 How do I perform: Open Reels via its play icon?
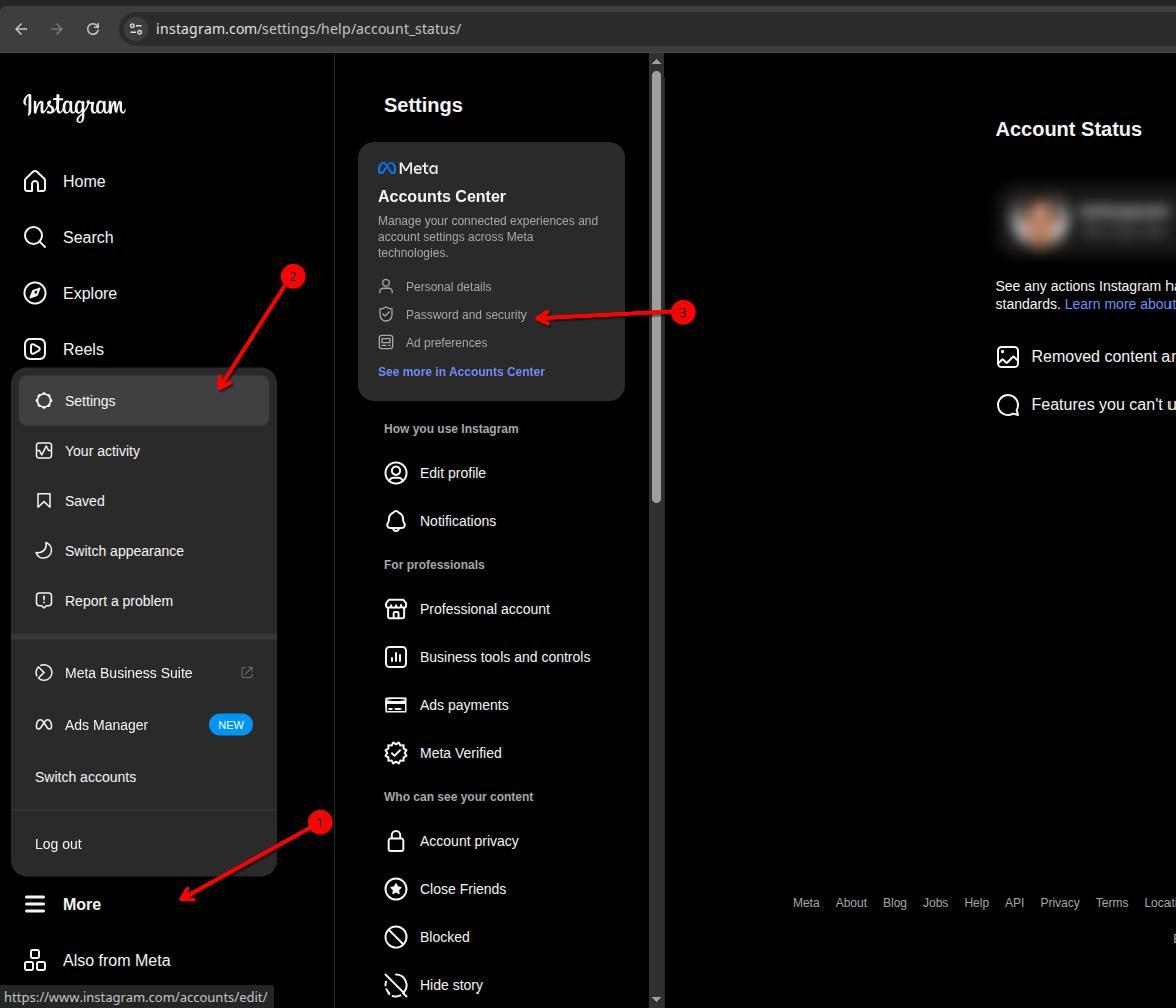[x=35, y=349]
